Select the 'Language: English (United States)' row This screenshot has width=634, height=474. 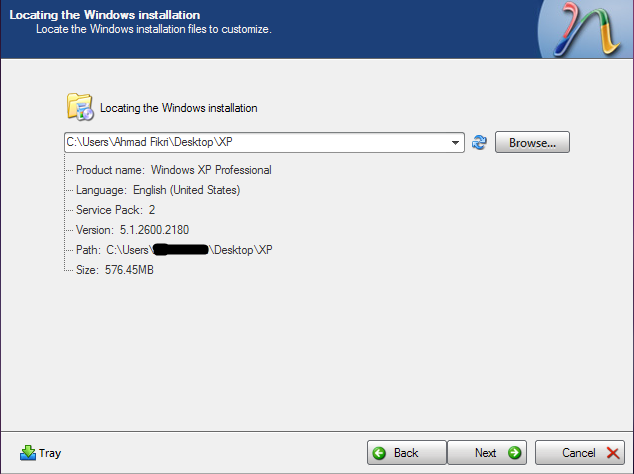[x=158, y=190]
